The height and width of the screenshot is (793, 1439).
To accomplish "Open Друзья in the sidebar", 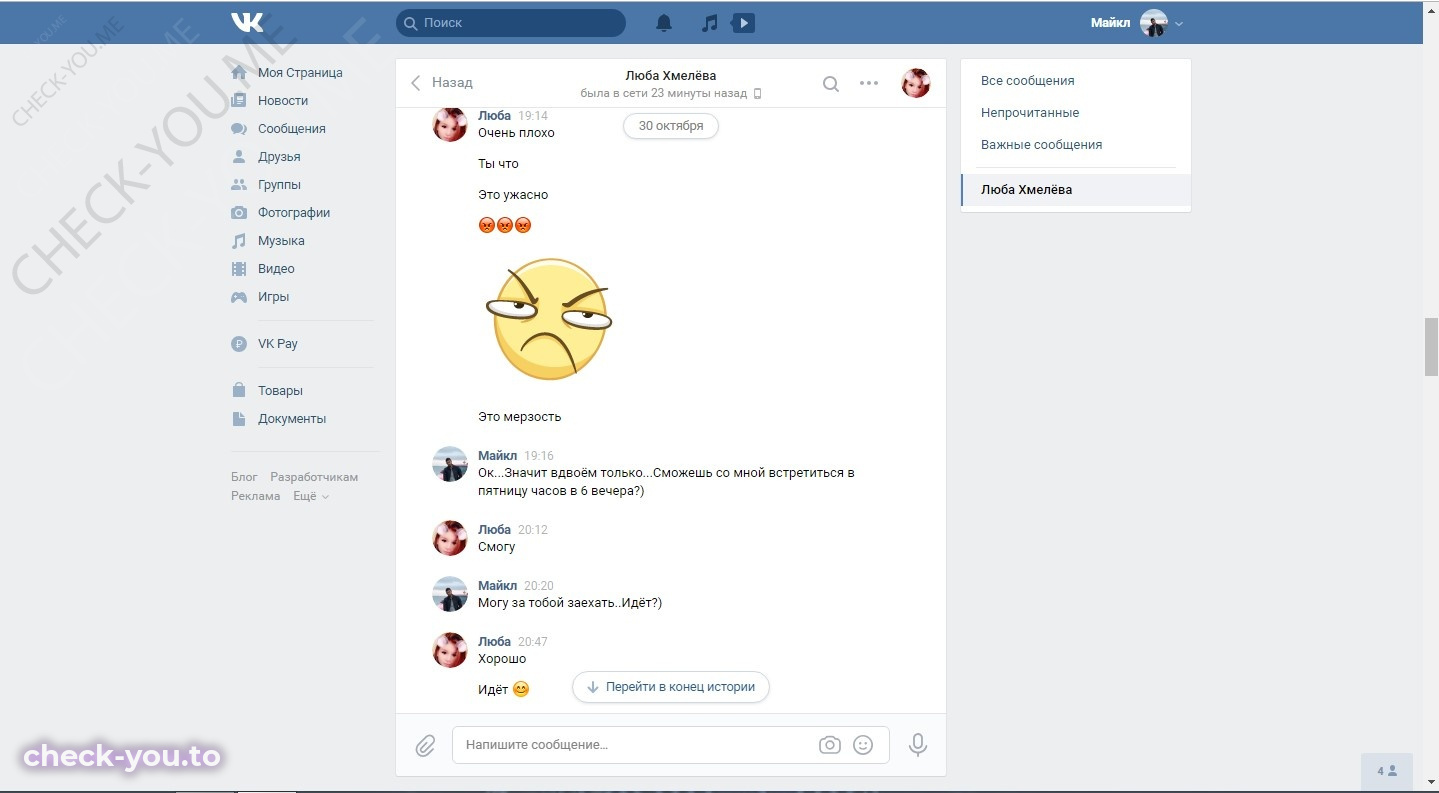I will coord(279,157).
